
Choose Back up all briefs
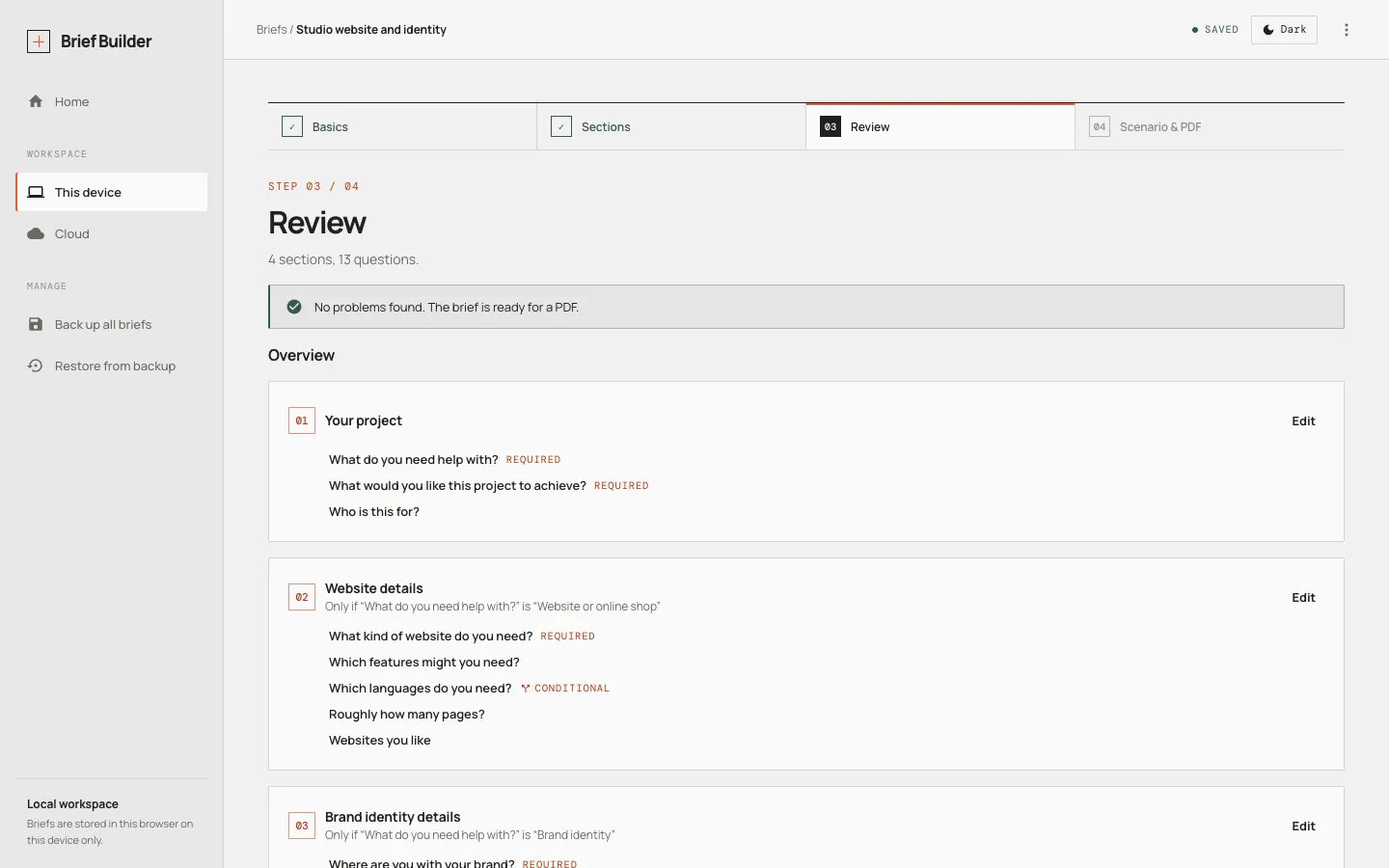tap(112, 324)
